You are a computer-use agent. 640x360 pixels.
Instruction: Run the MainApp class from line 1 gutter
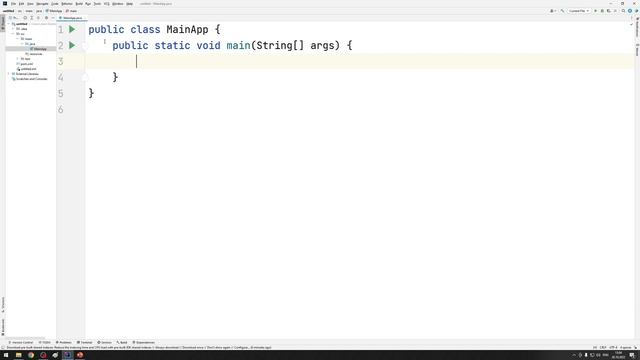[72, 29]
